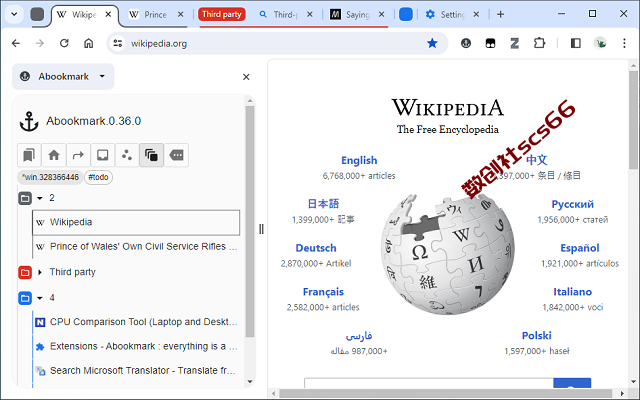
Task: Click the red Third party group icon
Action: tap(25, 272)
